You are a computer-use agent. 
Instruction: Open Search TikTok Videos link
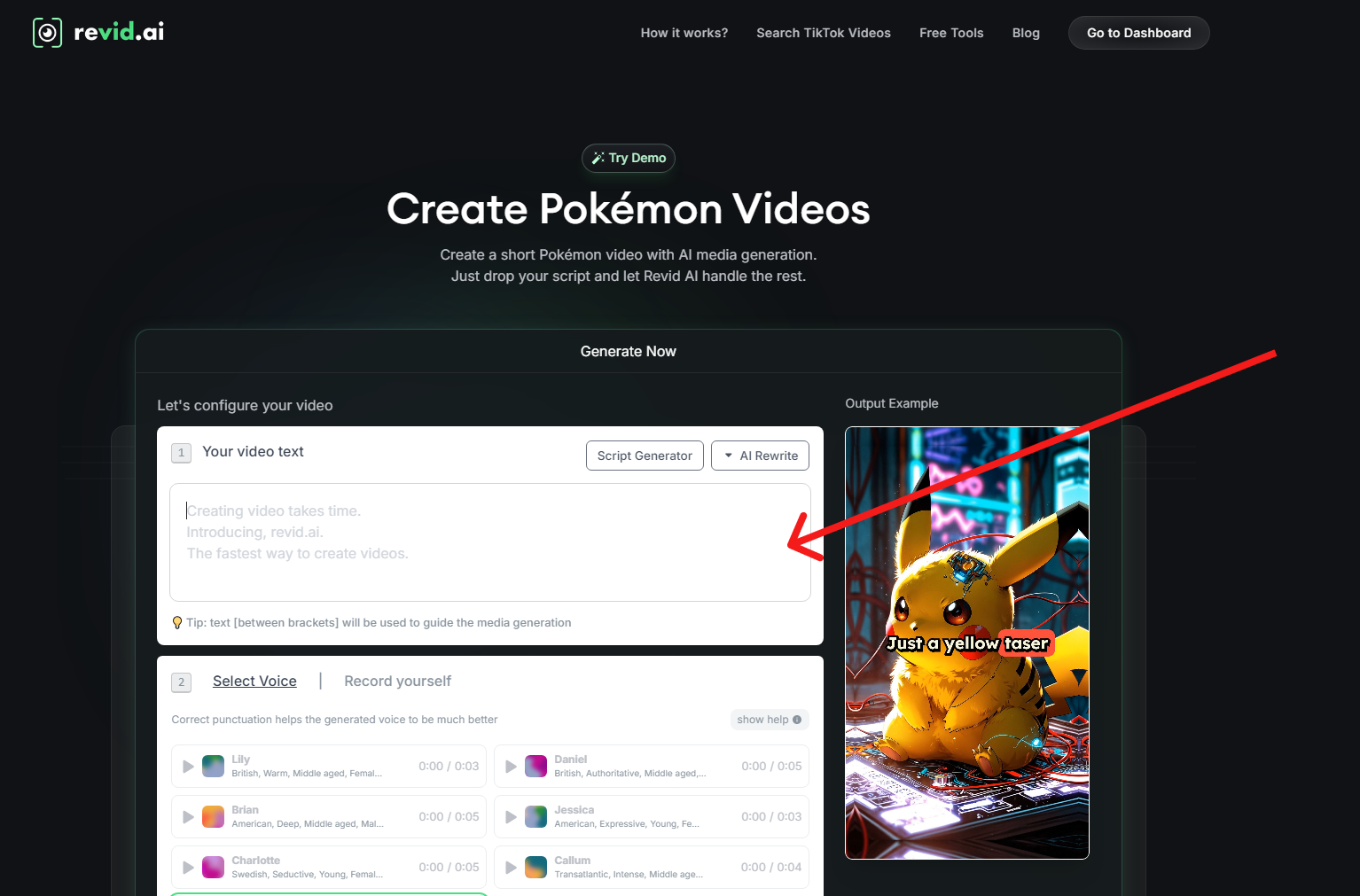tap(823, 33)
